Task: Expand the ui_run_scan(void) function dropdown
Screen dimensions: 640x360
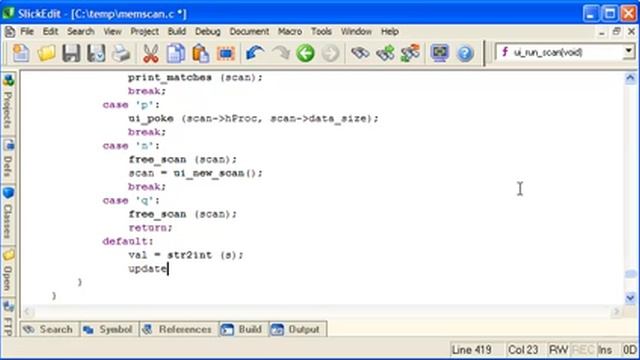Action: point(629,52)
